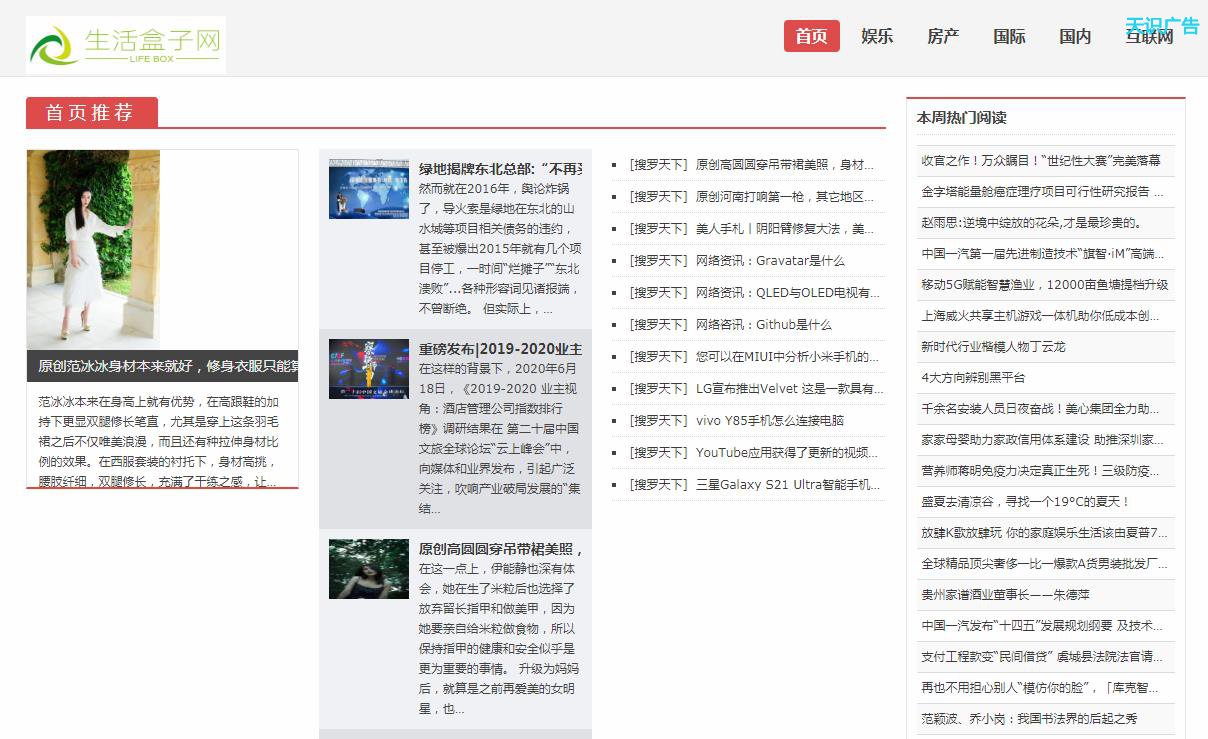Open hot read 中国一汽发布“十四五”发展规划纲要
The width and height of the screenshot is (1208, 739).
pyautogui.click(x=1042, y=625)
